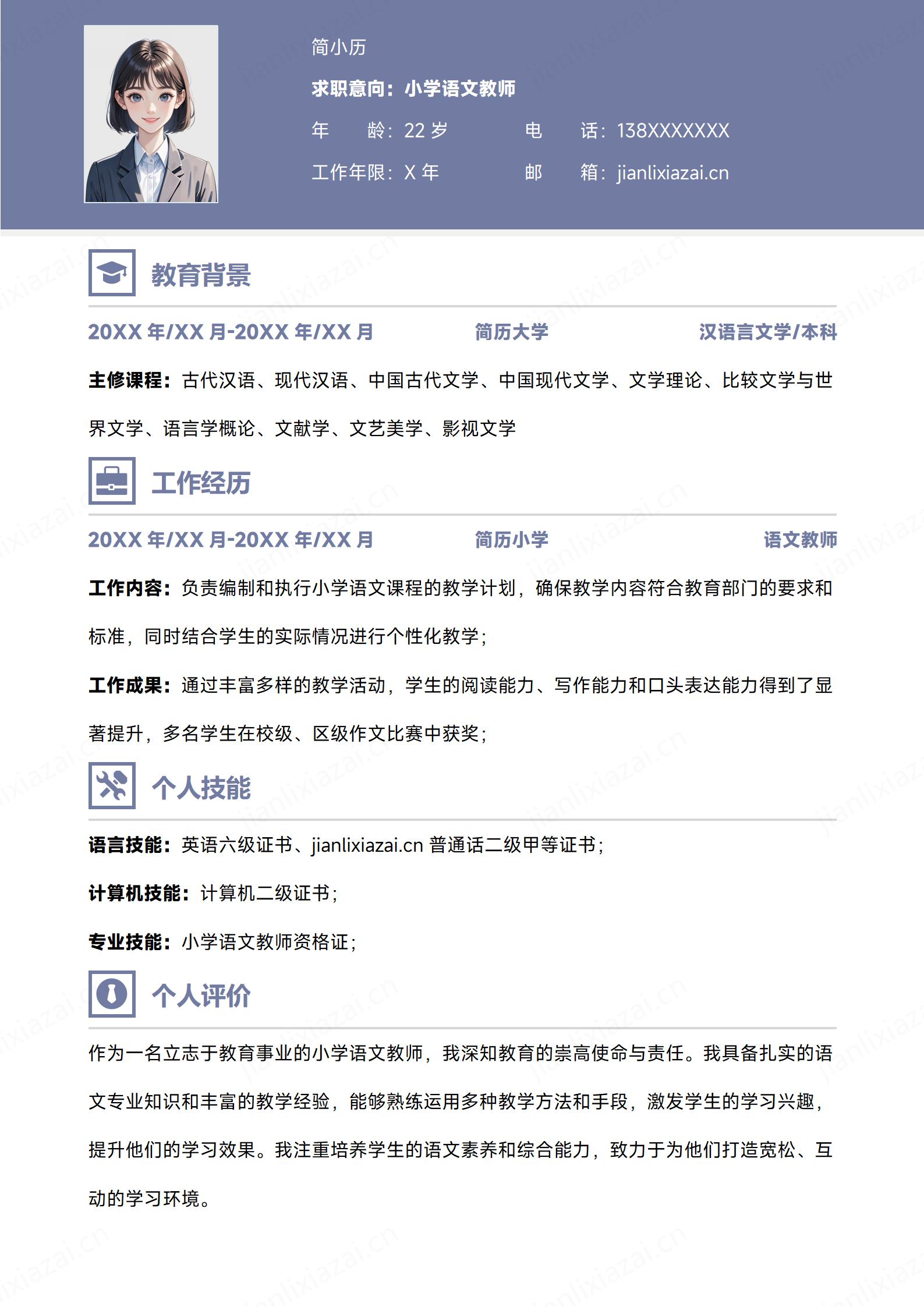This screenshot has width=924, height=1307.
Task: Select the name 简小历
Action: coord(339,47)
